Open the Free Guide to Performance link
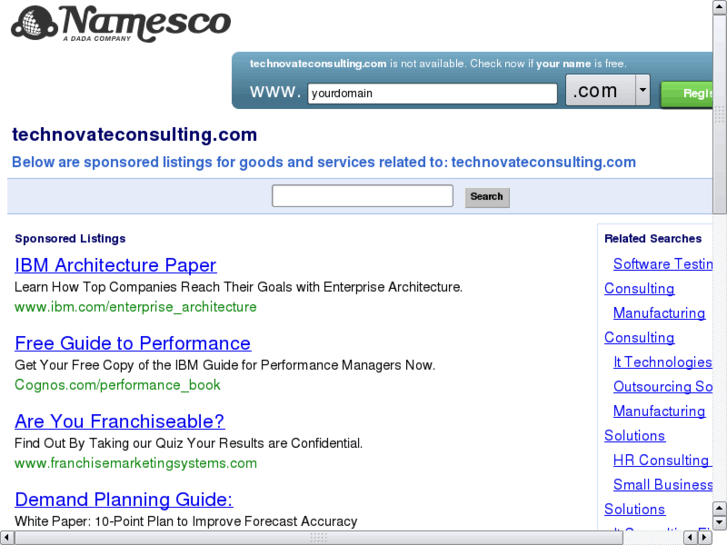This screenshot has width=727, height=545. pos(133,343)
